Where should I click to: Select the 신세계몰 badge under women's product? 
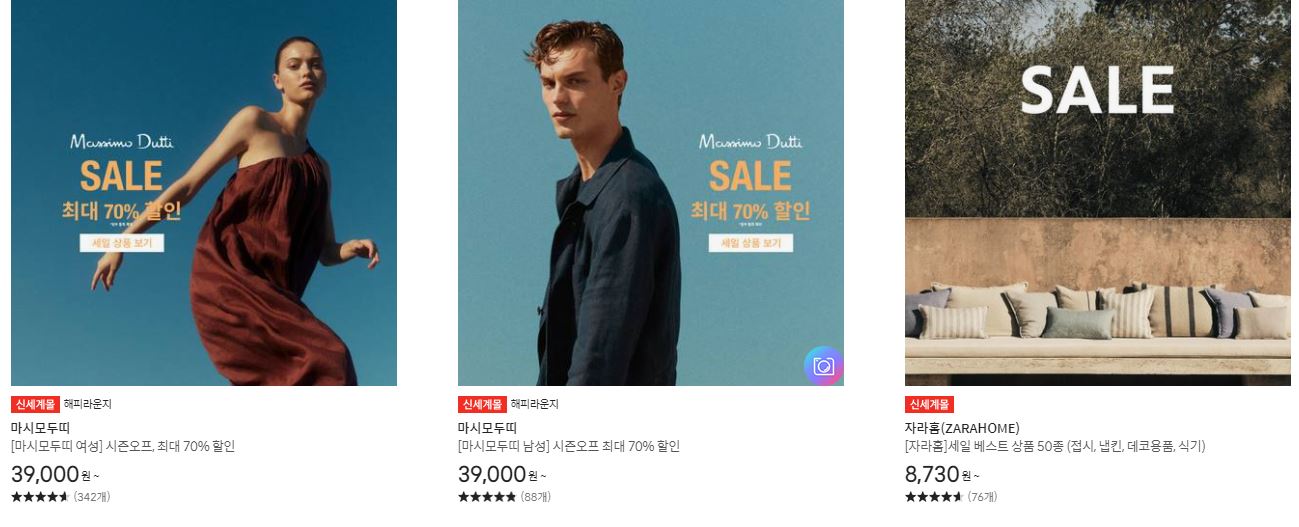[35, 405]
